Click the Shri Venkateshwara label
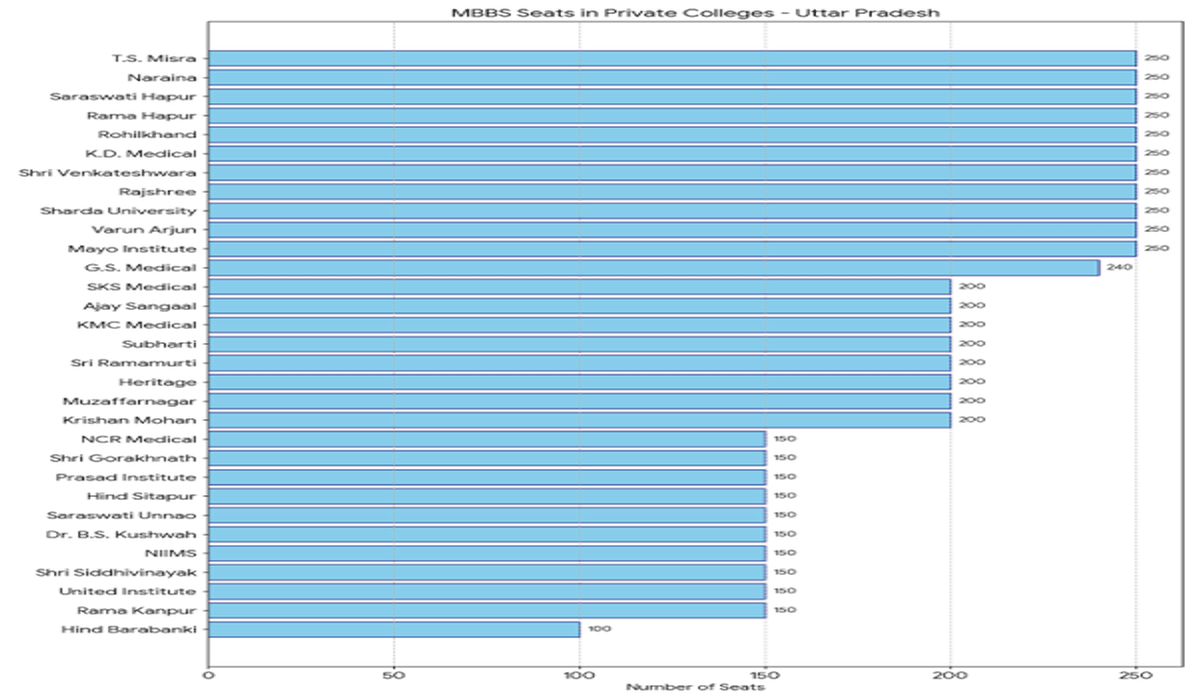Image resolution: width=1200 pixels, height=700 pixels. (x=108, y=173)
